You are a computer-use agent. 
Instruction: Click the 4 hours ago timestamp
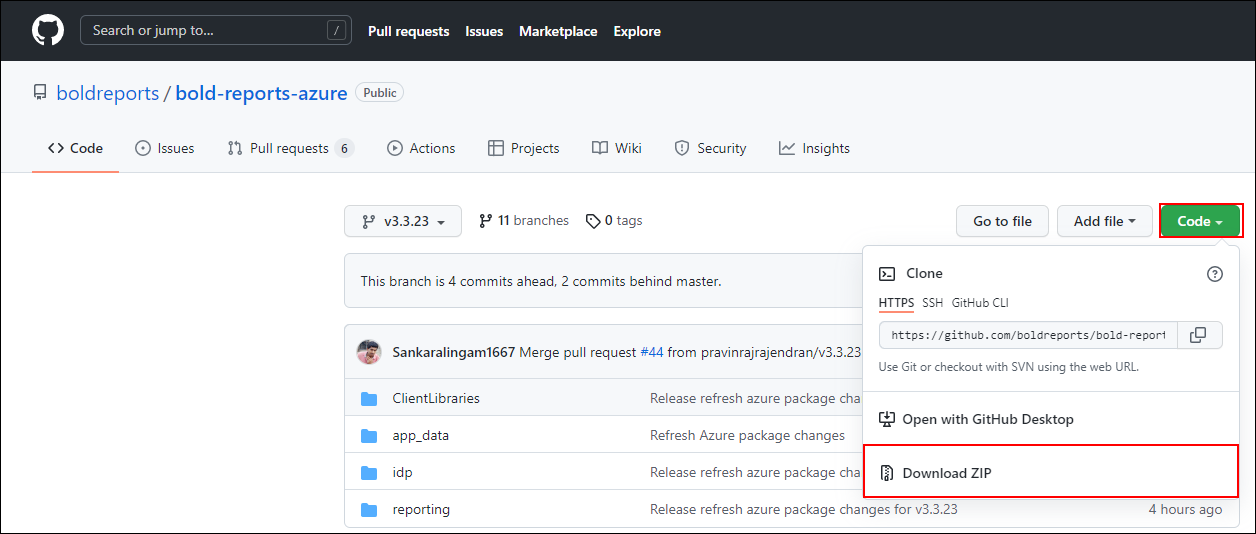click(x=1185, y=509)
